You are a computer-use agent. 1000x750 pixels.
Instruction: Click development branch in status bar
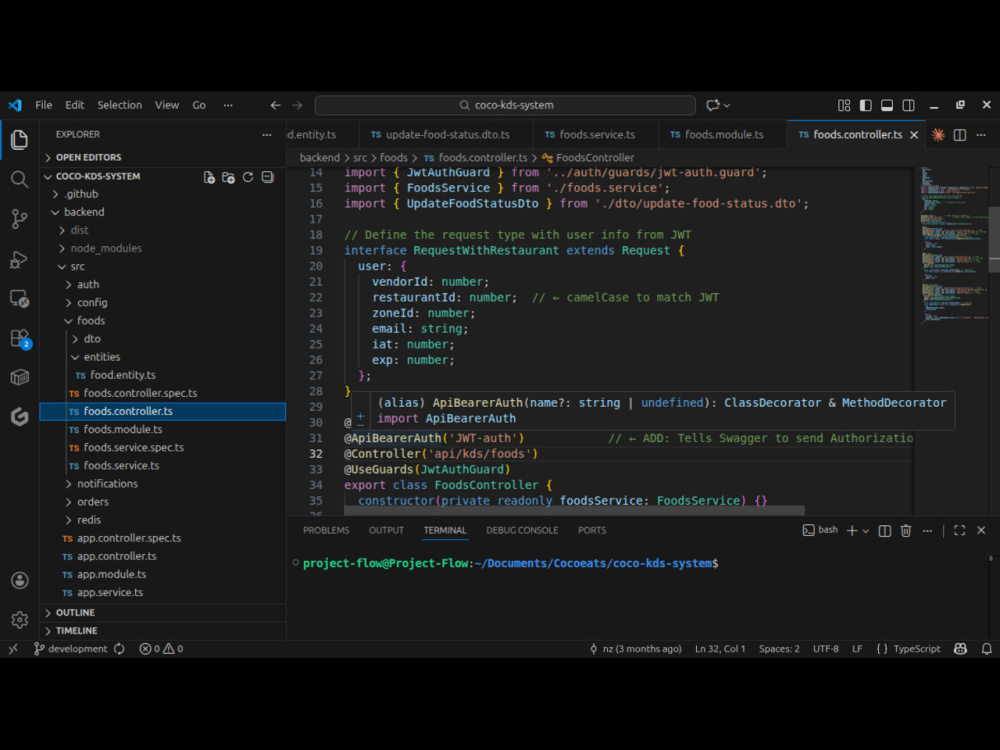[71, 649]
